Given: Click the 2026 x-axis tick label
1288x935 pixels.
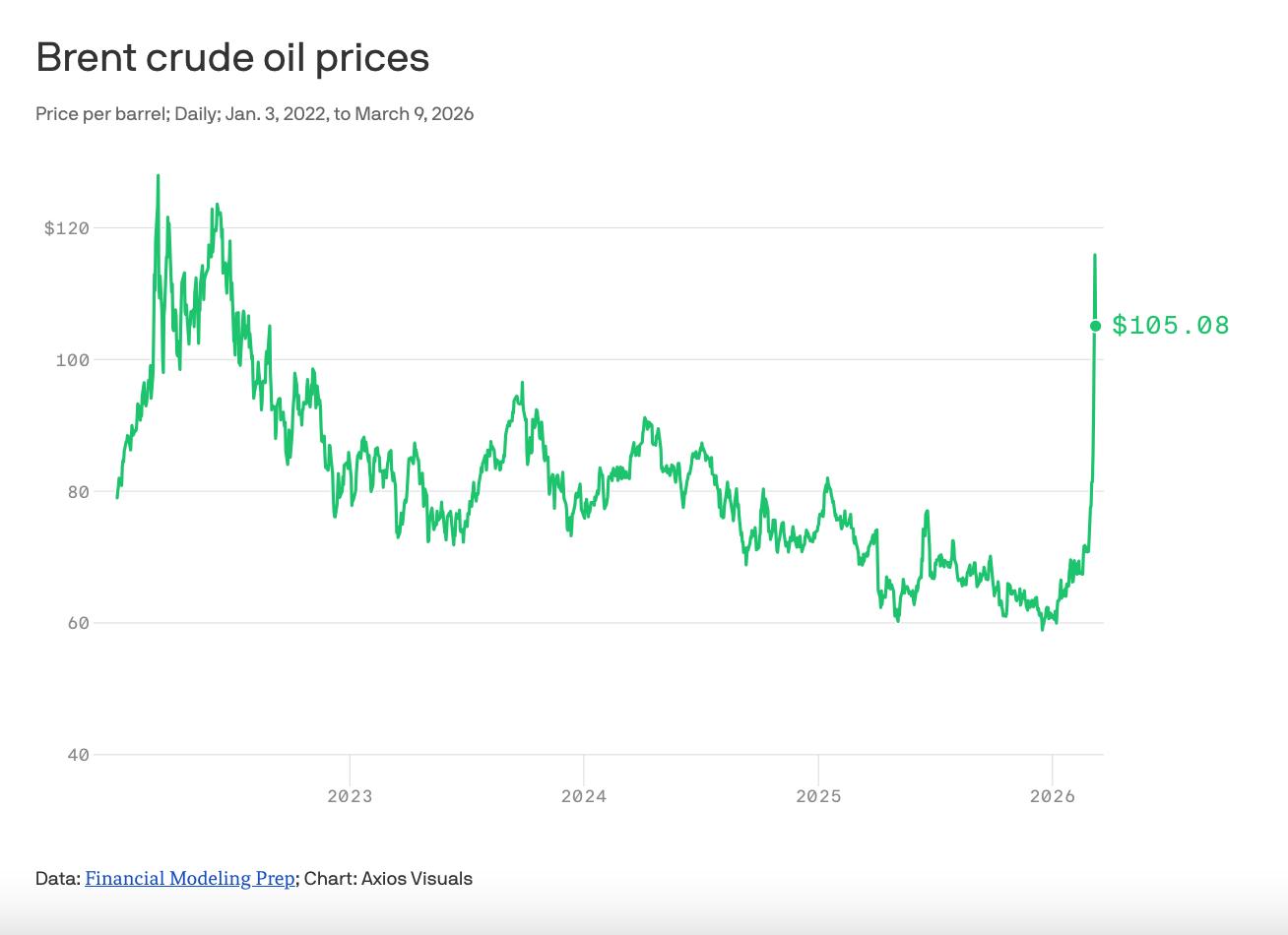Looking at the screenshot, I should [x=1053, y=796].
